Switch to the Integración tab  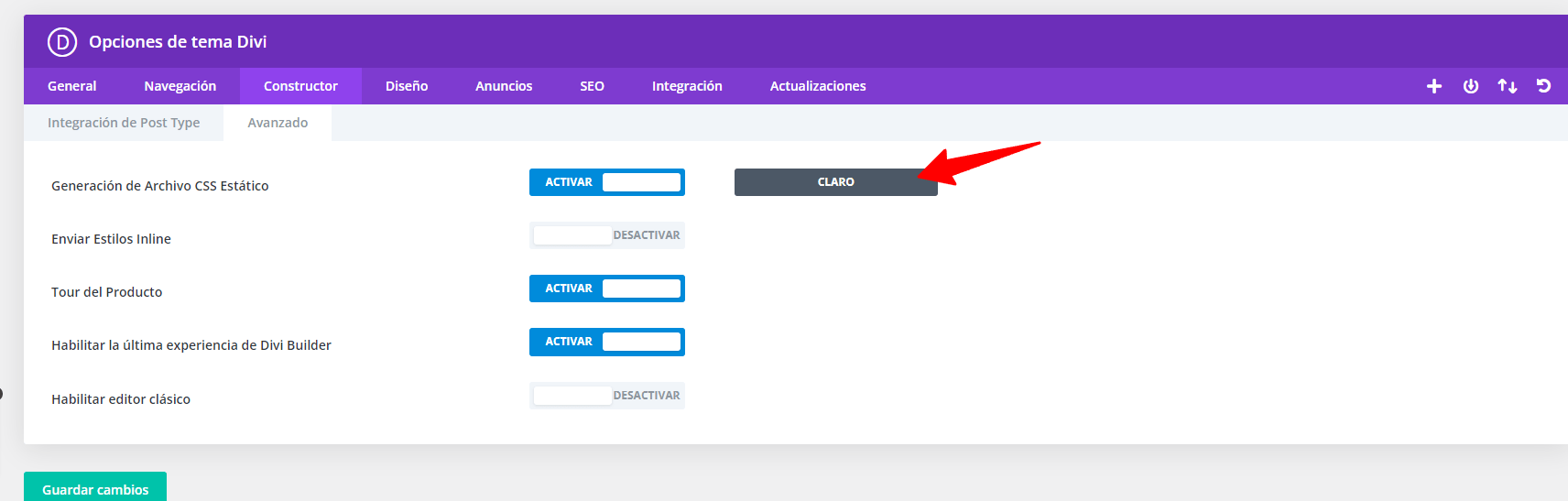687,86
